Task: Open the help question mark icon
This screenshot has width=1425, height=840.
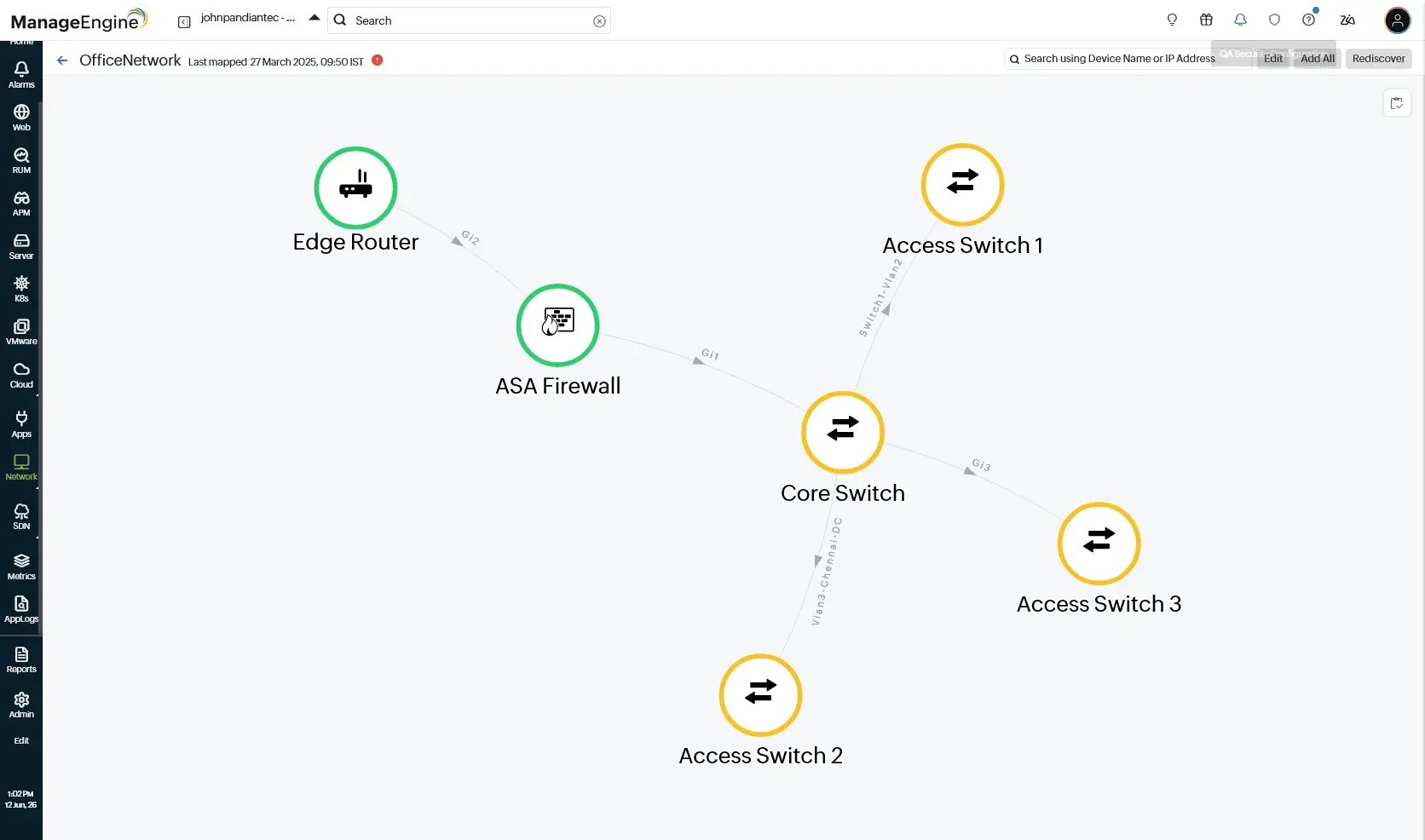Action: (1308, 20)
